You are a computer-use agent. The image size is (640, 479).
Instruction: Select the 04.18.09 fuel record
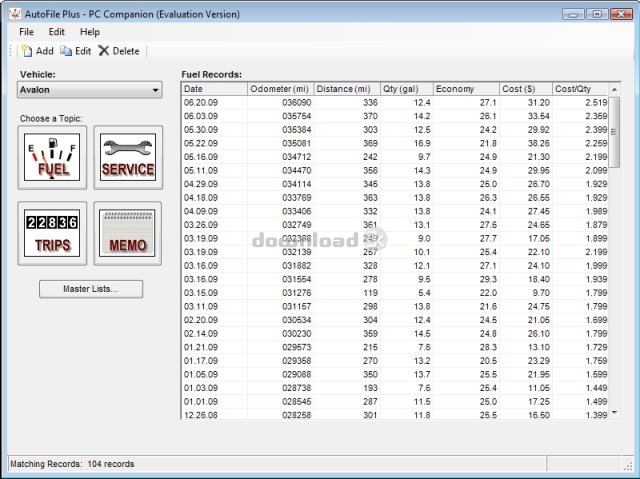[x=395, y=197]
